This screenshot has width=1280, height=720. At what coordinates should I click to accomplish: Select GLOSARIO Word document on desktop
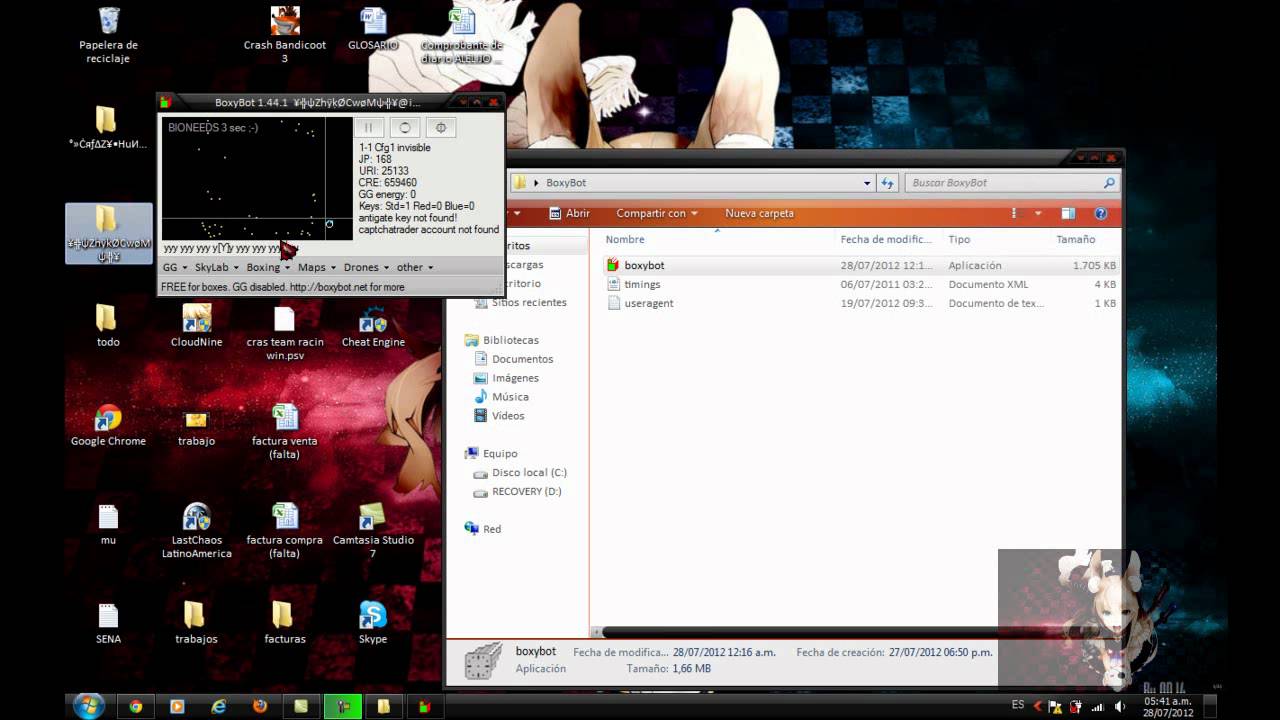[373, 29]
